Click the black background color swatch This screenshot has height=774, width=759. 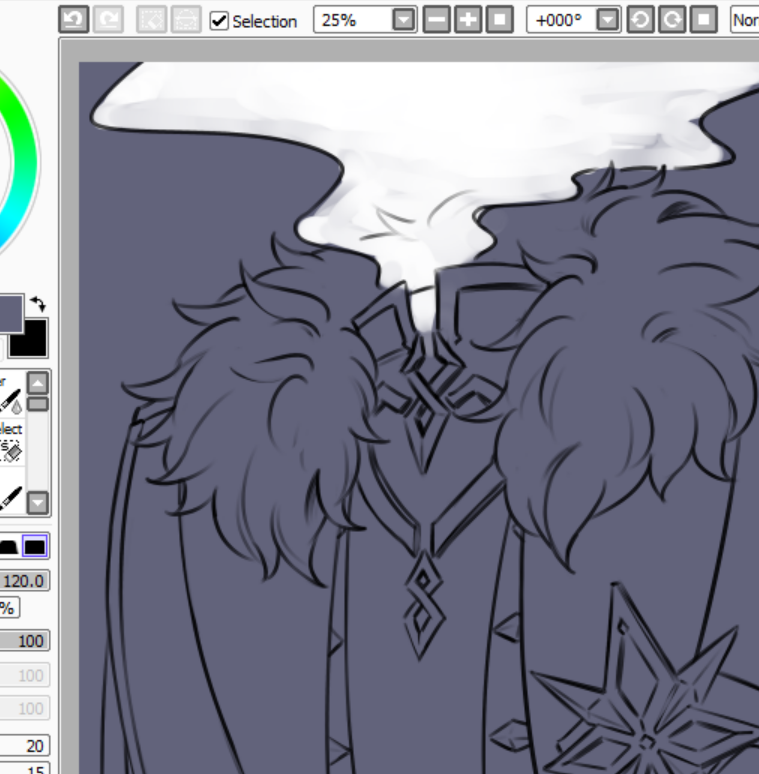pos(29,339)
